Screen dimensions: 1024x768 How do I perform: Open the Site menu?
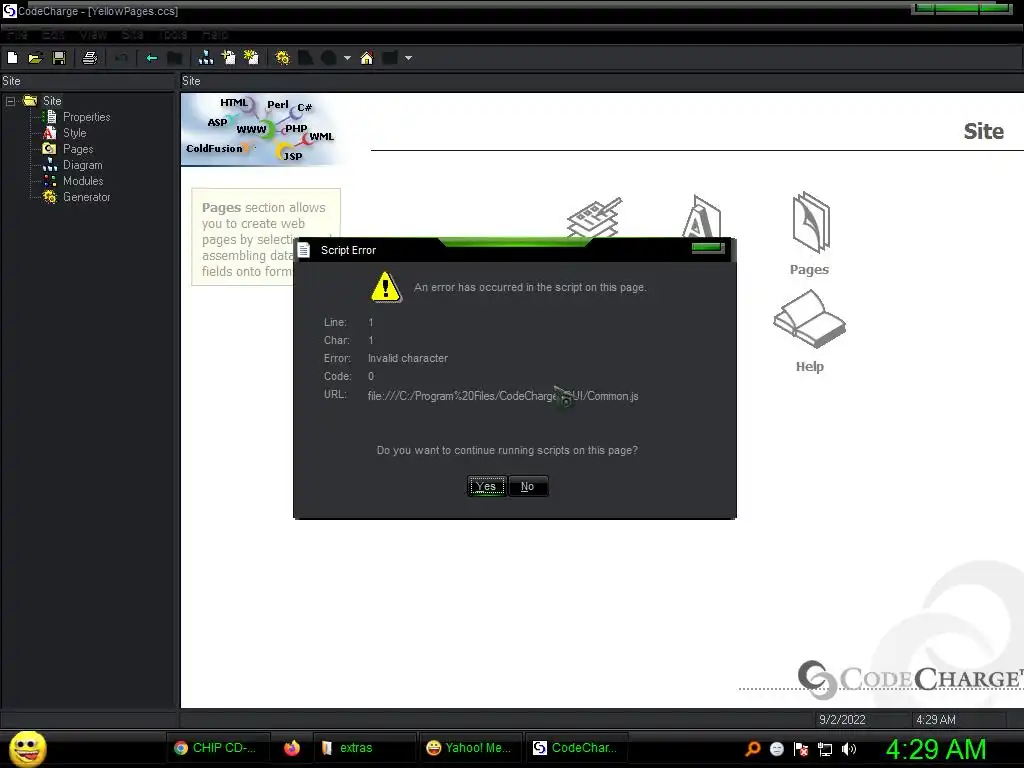[132, 35]
